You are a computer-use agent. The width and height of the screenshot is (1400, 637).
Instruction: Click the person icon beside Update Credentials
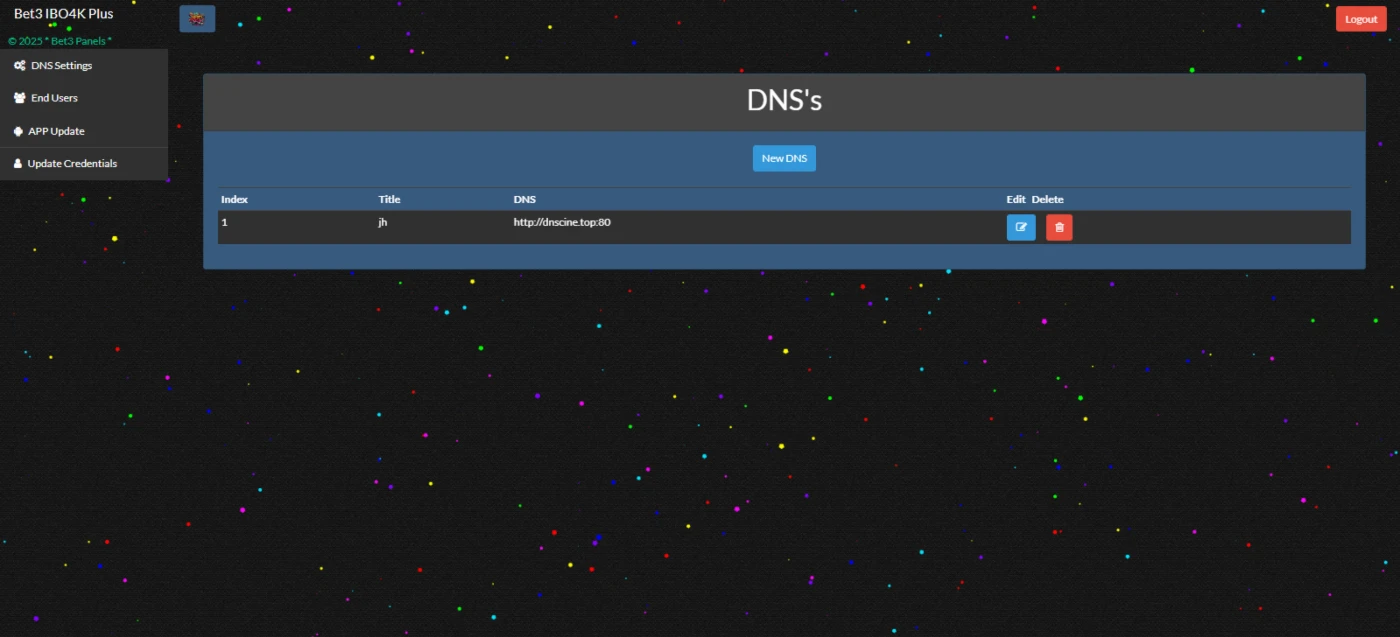click(18, 163)
